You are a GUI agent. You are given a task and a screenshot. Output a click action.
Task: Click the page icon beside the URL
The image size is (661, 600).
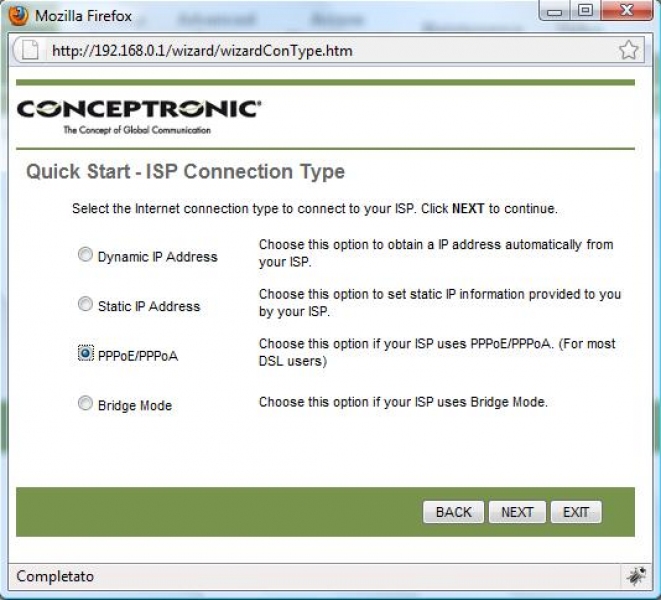click(30, 50)
